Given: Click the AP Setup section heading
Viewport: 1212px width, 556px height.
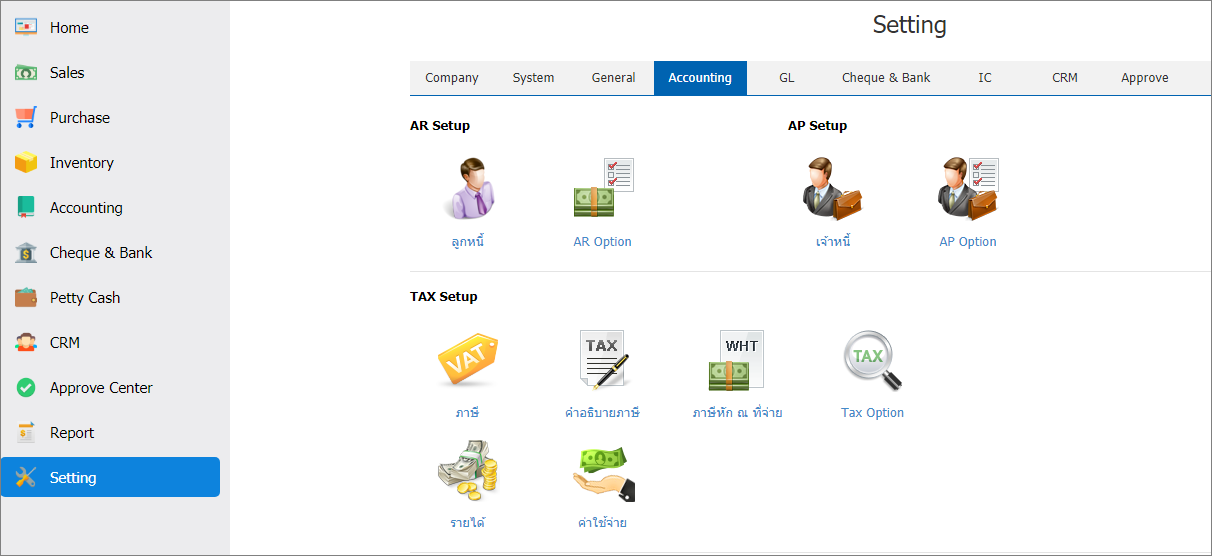Looking at the screenshot, I should (x=817, y=126).
